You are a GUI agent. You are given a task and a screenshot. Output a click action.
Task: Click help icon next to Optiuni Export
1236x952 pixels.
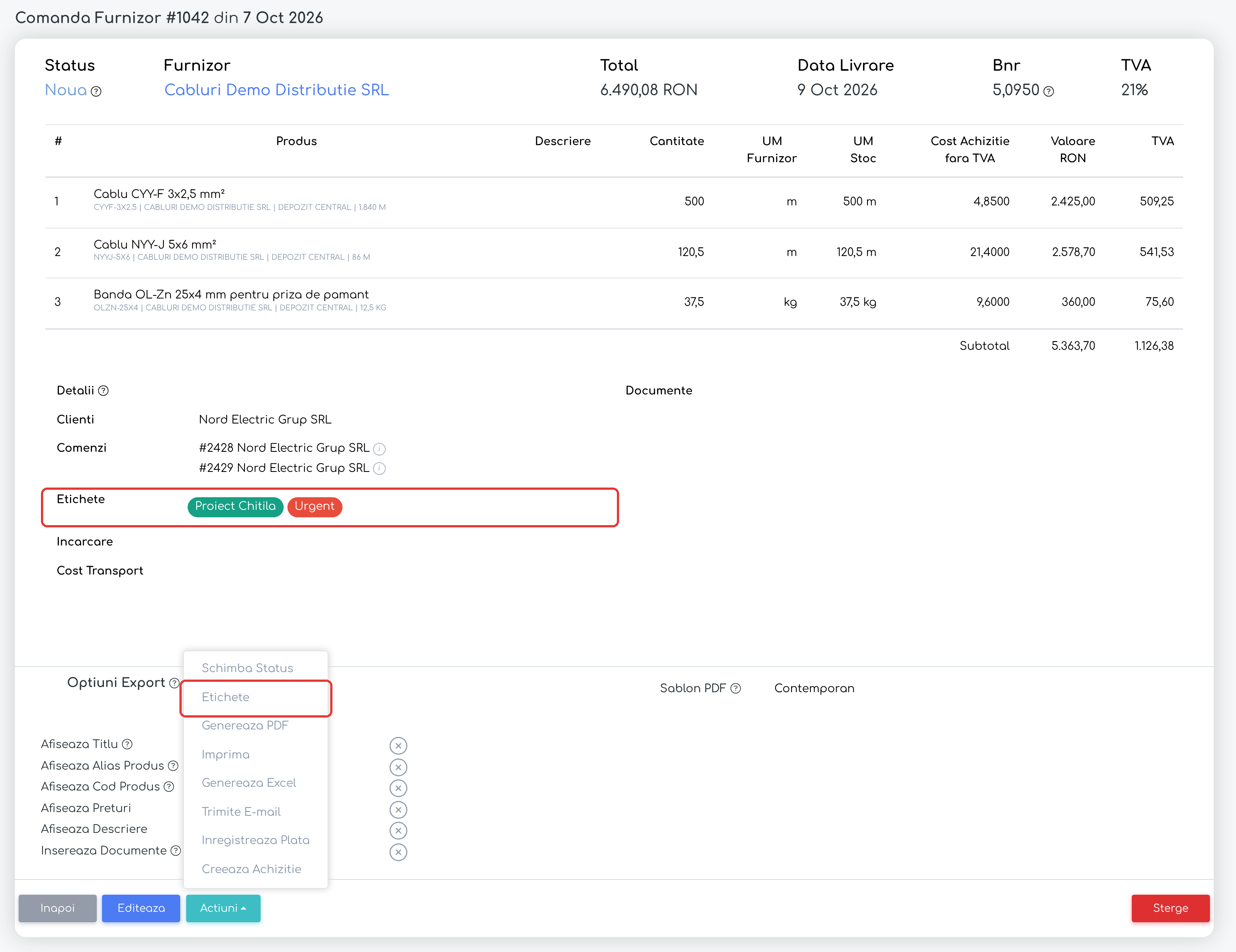pos(174,683)
